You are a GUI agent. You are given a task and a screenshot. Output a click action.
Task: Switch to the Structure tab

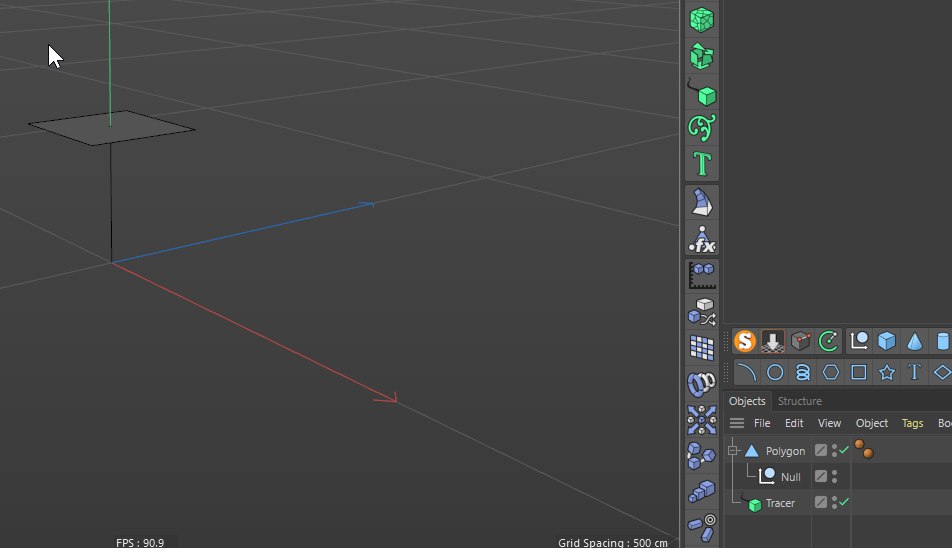click(800, 401)
